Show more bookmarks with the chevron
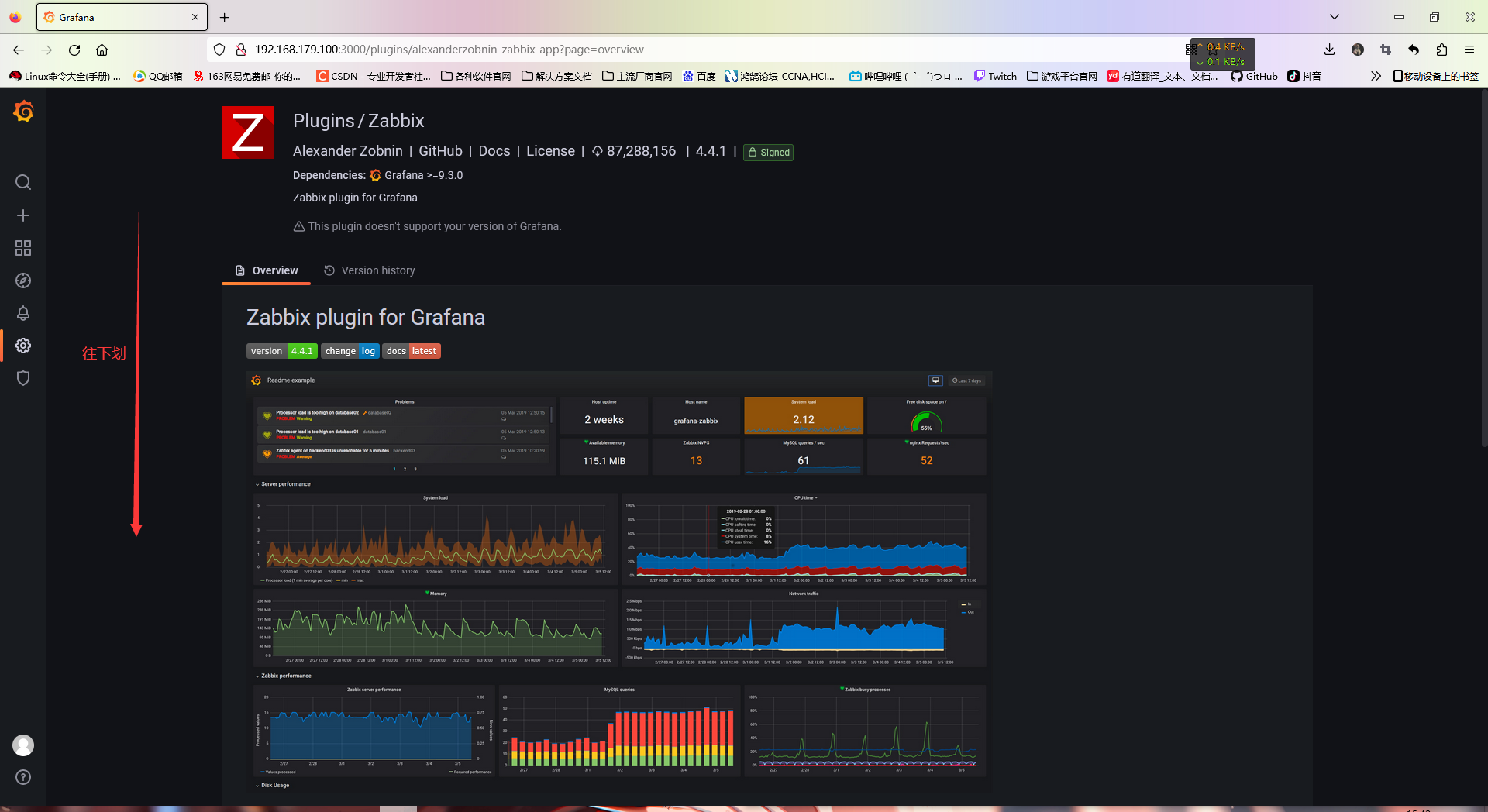This screenshot has height=812, width=1488. coord(1376,76)
